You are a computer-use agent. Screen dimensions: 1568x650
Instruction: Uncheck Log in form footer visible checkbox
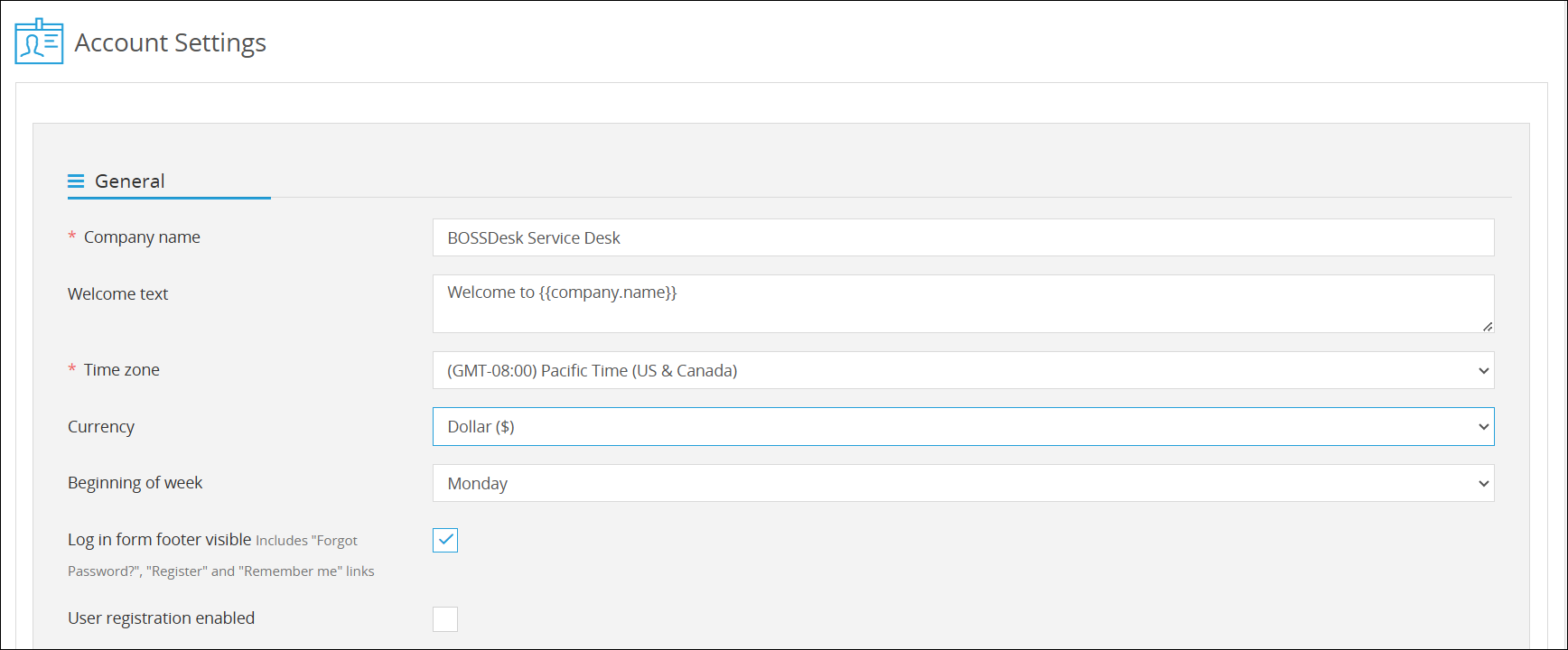(445, 540)
